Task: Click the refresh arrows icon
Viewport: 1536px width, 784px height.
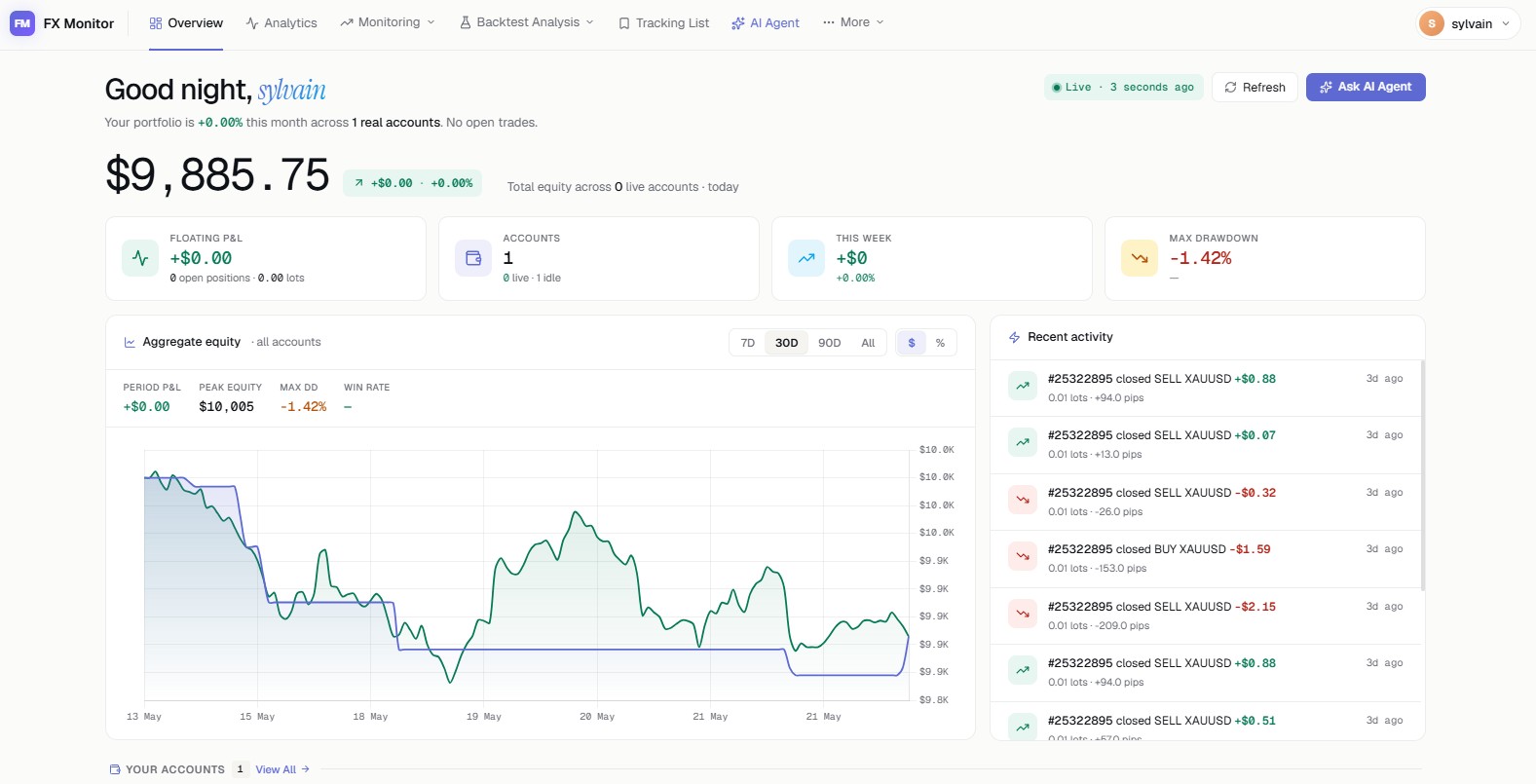Action: [x=1231, y=88]
